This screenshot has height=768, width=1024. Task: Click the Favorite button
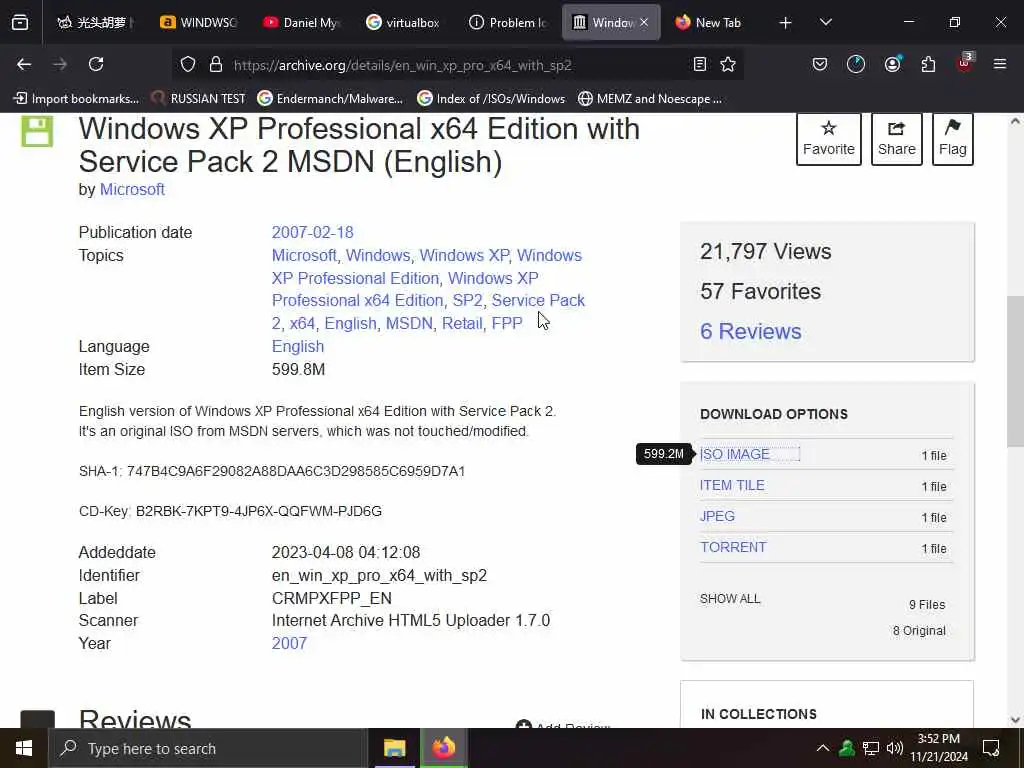coord(829,138)
